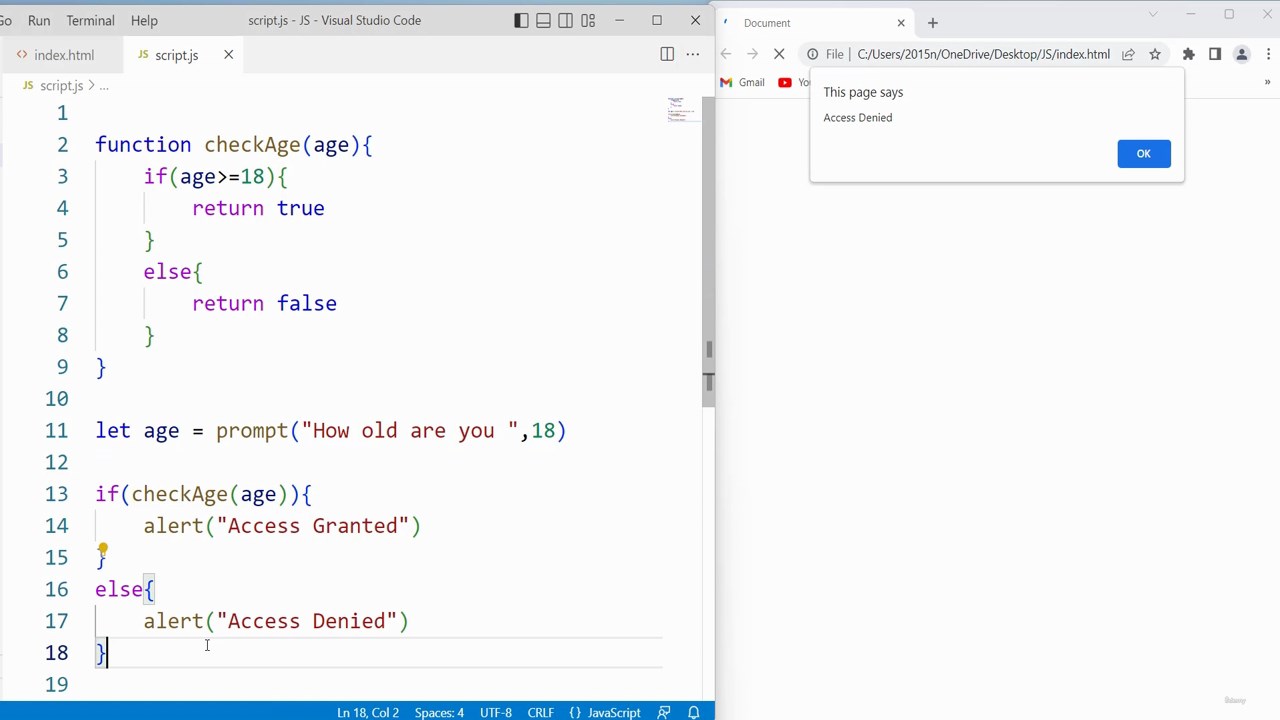Share this page icon in Chrome
The width and height of the screenshot is (1280, 720).
(1128, 54)
